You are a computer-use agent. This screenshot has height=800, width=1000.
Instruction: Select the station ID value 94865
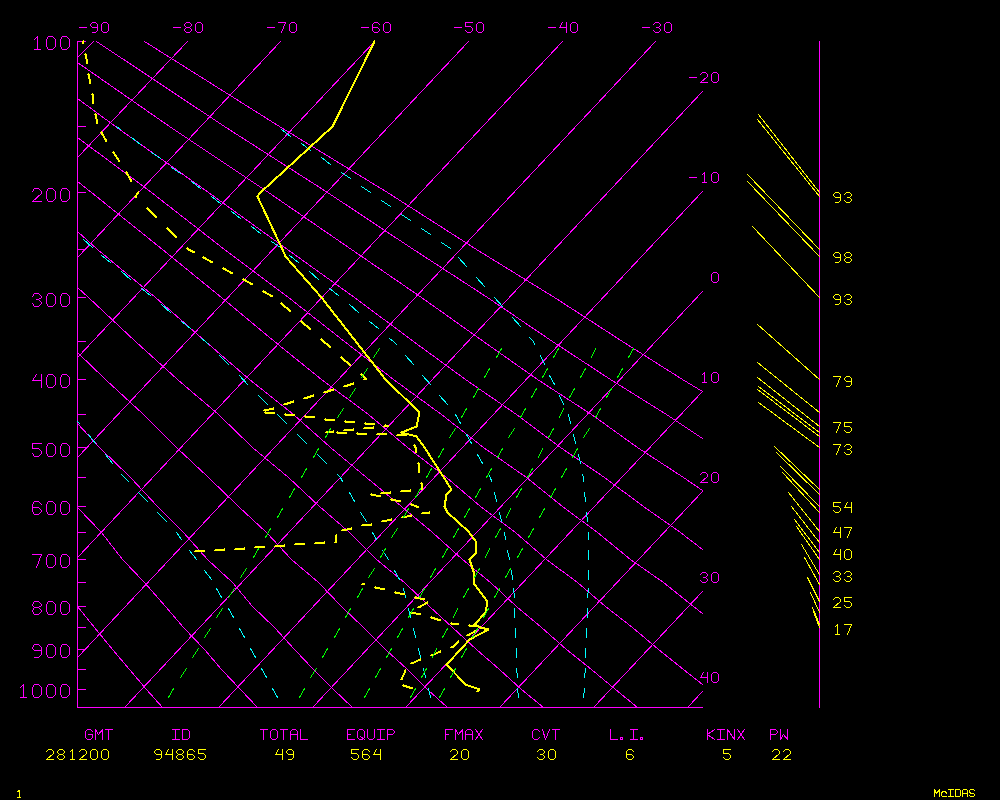tap(181, 755)
